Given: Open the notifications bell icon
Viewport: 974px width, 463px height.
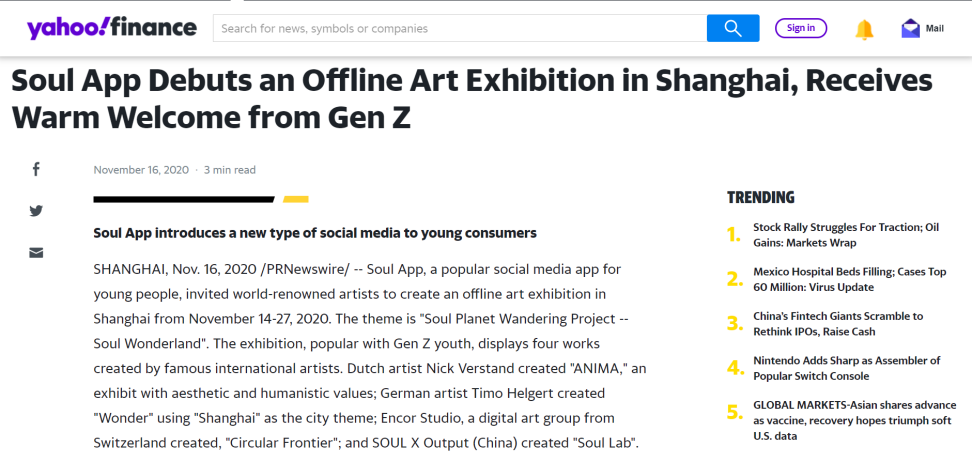Looking at the screenshot, I should pyautogui.click(x=864, y=29).
